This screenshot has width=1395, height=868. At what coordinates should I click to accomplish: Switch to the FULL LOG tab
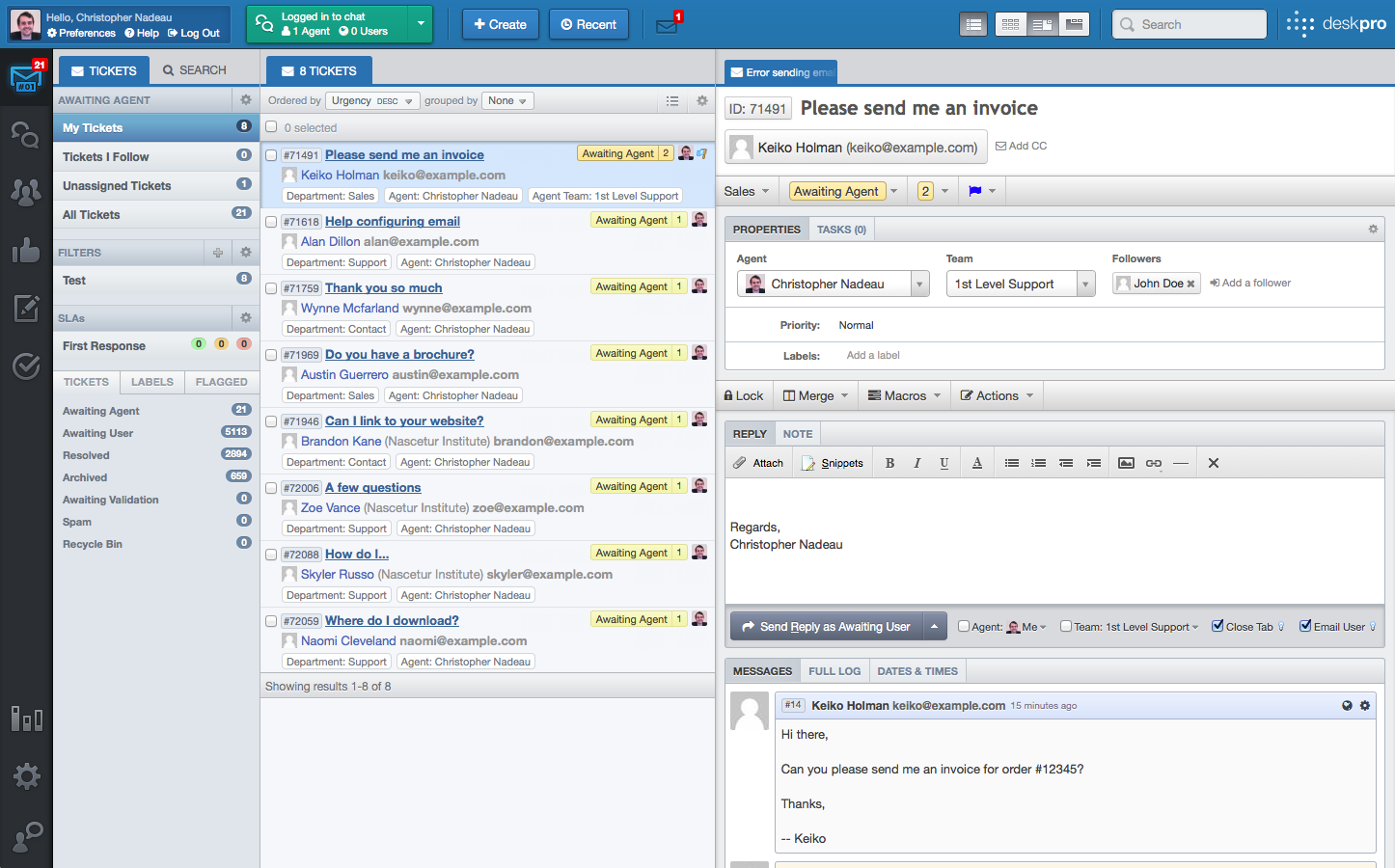[834, 671]
